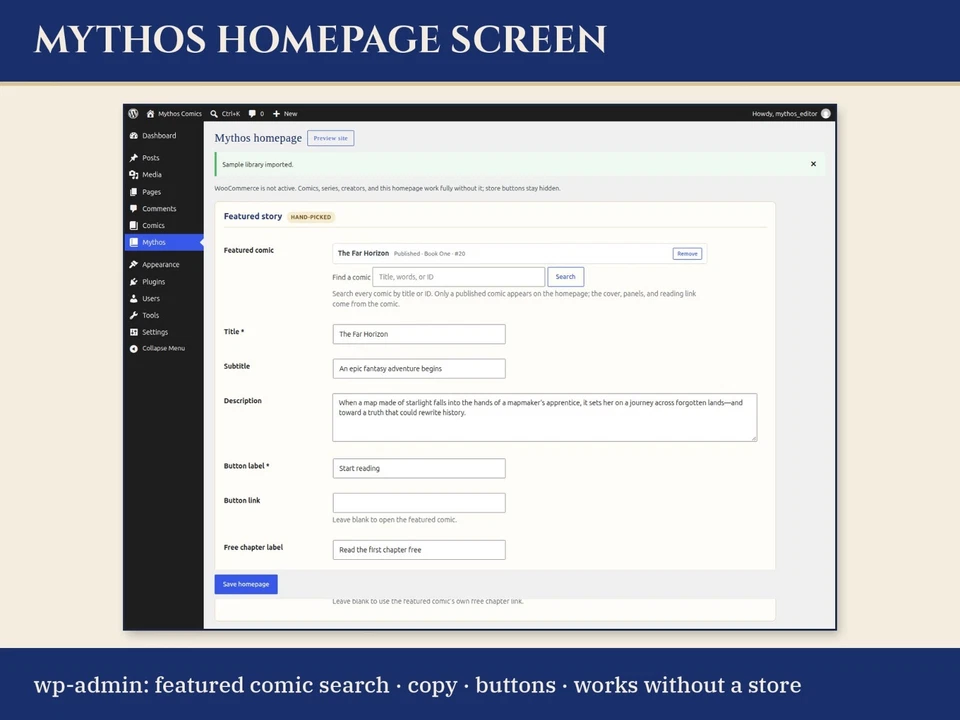
Task: Open the WordPress logo menu
Action: point(133,113)
